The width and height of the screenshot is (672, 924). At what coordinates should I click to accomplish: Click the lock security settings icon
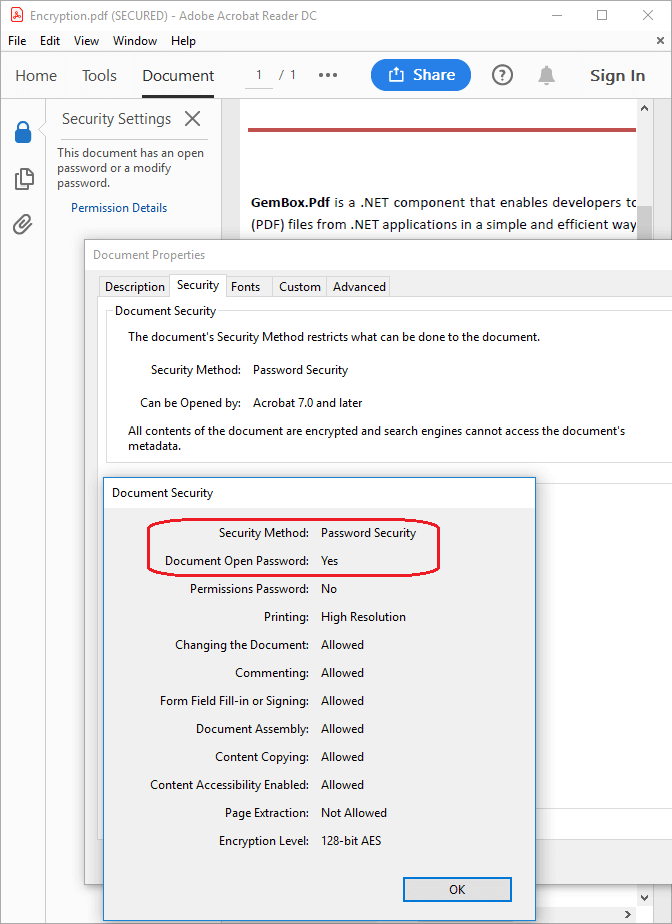coord(23,131)
